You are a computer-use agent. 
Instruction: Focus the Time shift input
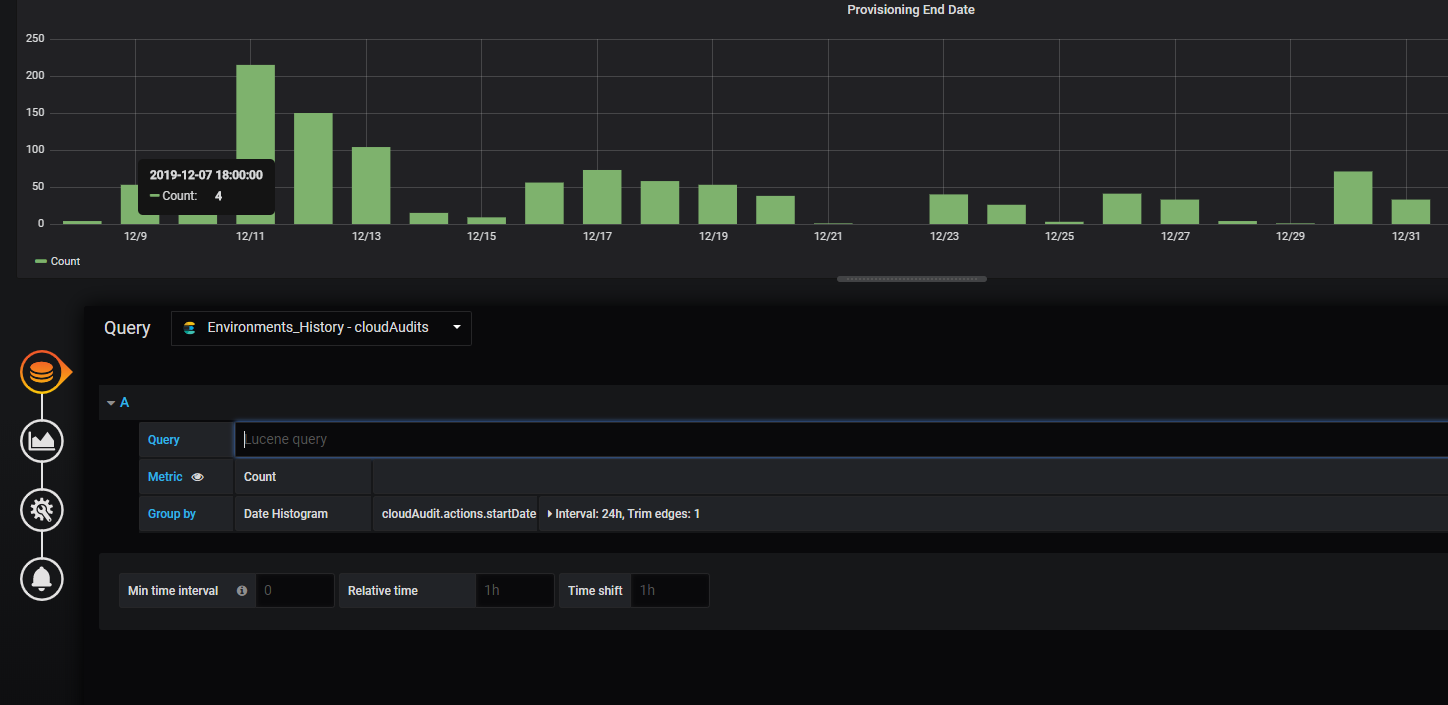point(670,591)
